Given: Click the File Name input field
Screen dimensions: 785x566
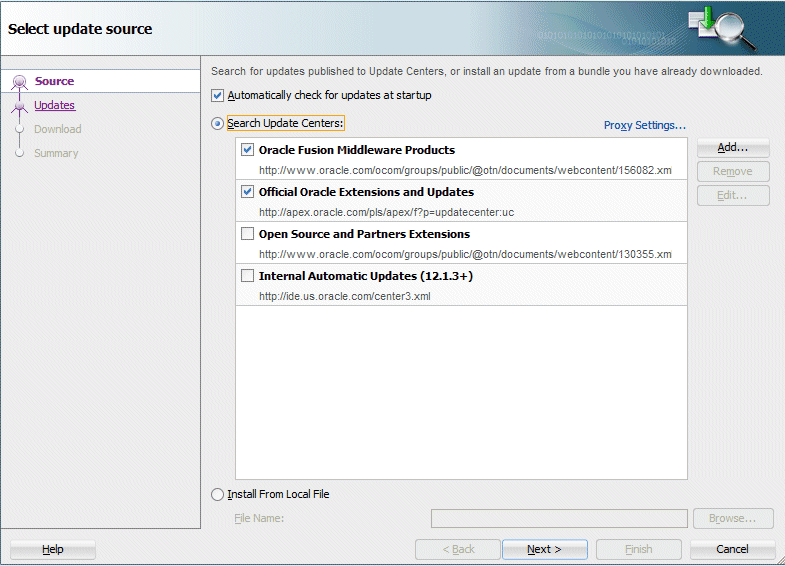Looking at the screenshot, I should point(559,518).
